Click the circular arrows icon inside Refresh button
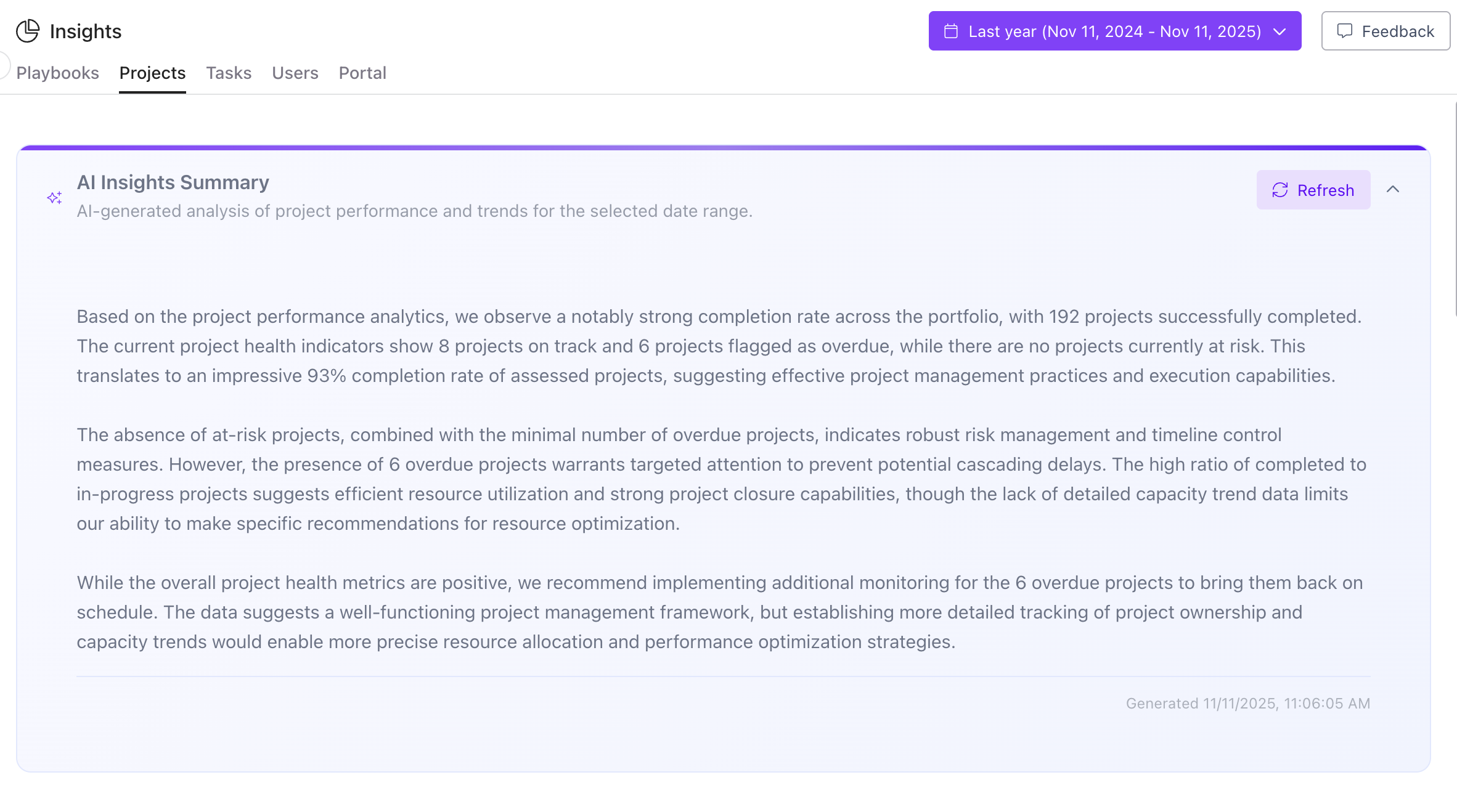The height and width of the screenshot is (812, 1457). click(x=1281, y=190)
